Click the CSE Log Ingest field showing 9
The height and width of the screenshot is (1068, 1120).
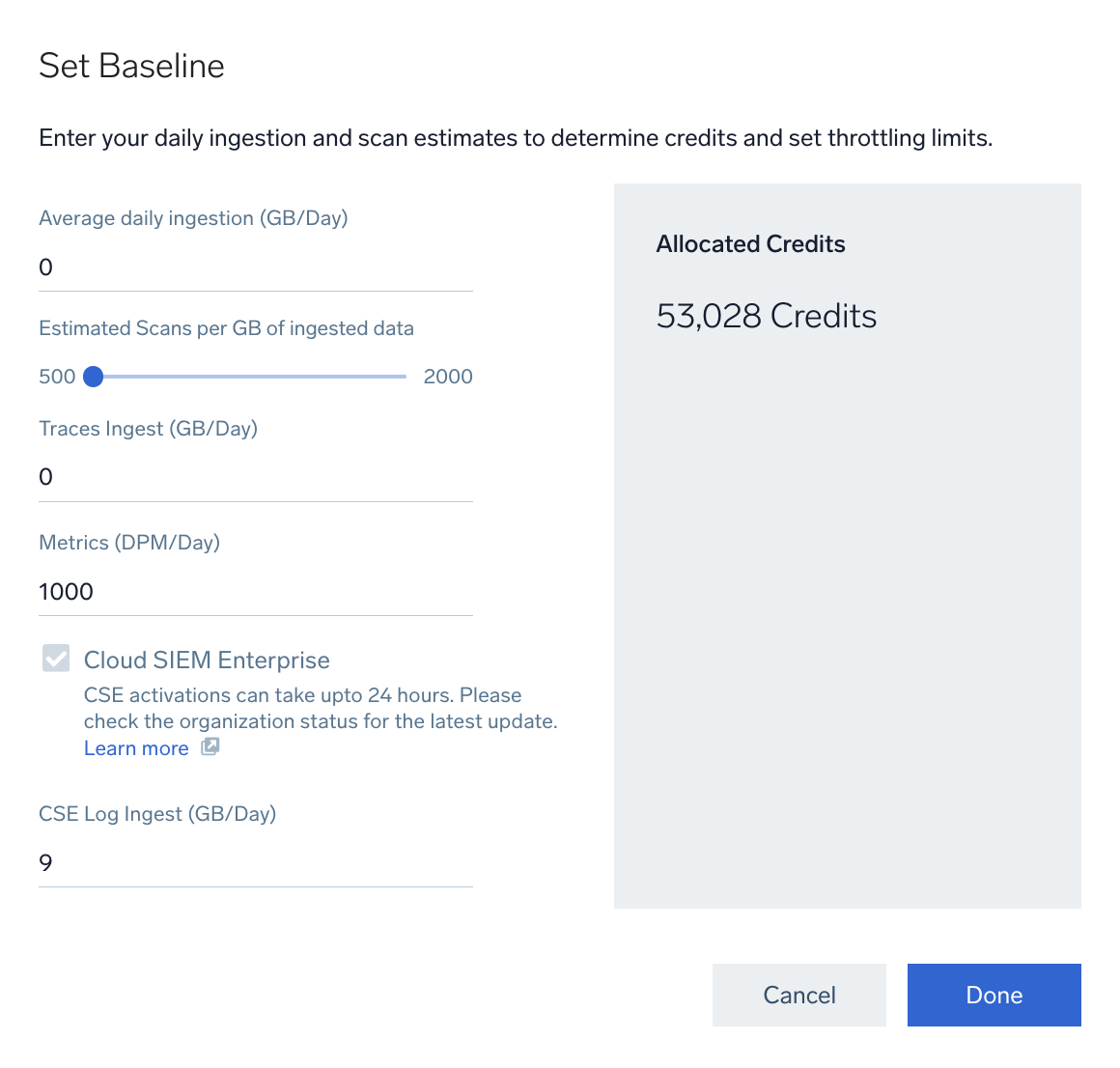coord(255,863)
